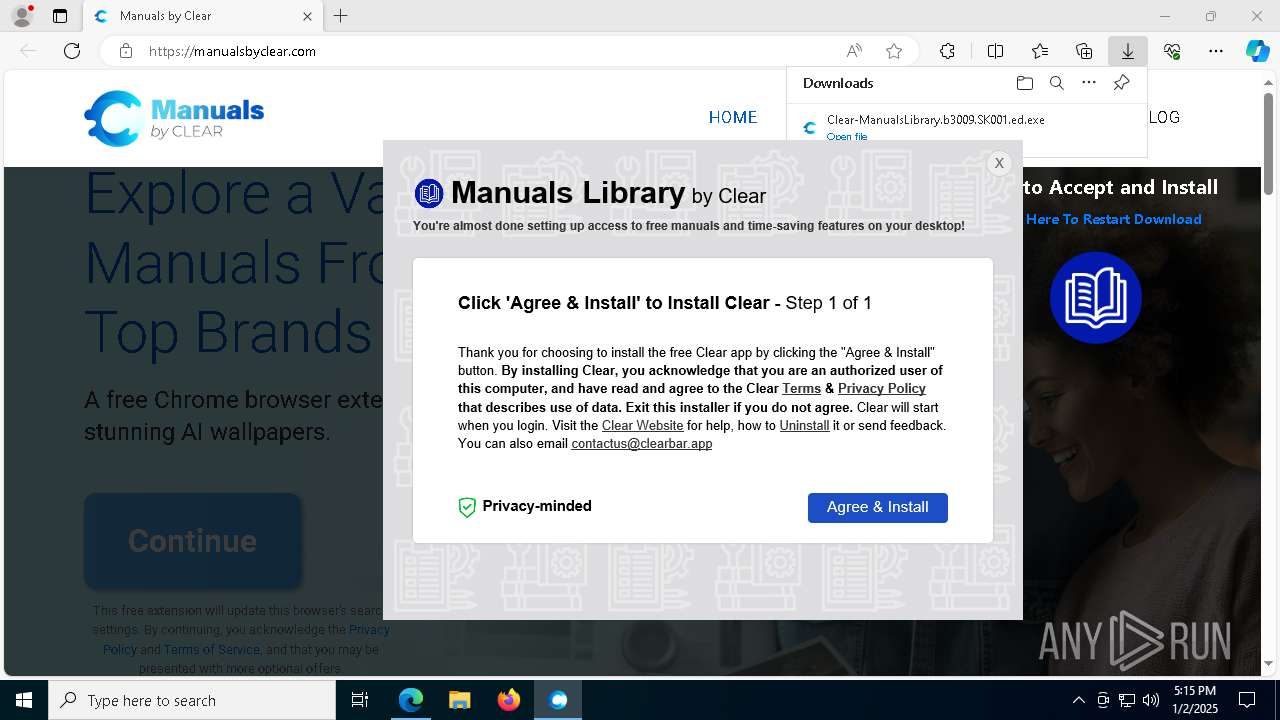Open the tab actions menu icon
1280x720 pixels.
60,16
